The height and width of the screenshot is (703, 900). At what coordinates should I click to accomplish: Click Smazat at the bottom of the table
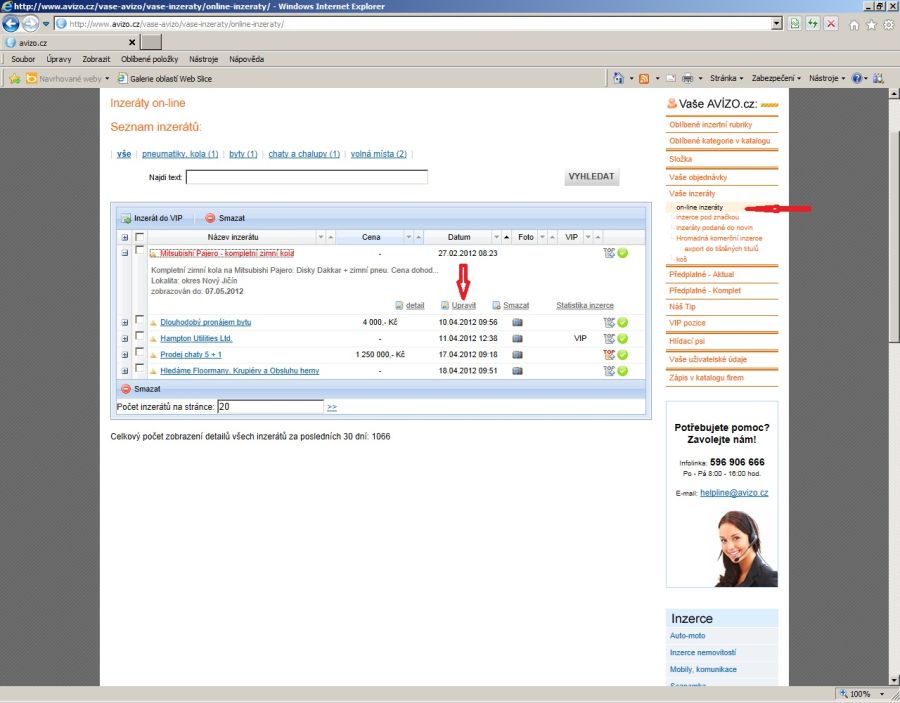click(x=141, y=389)
